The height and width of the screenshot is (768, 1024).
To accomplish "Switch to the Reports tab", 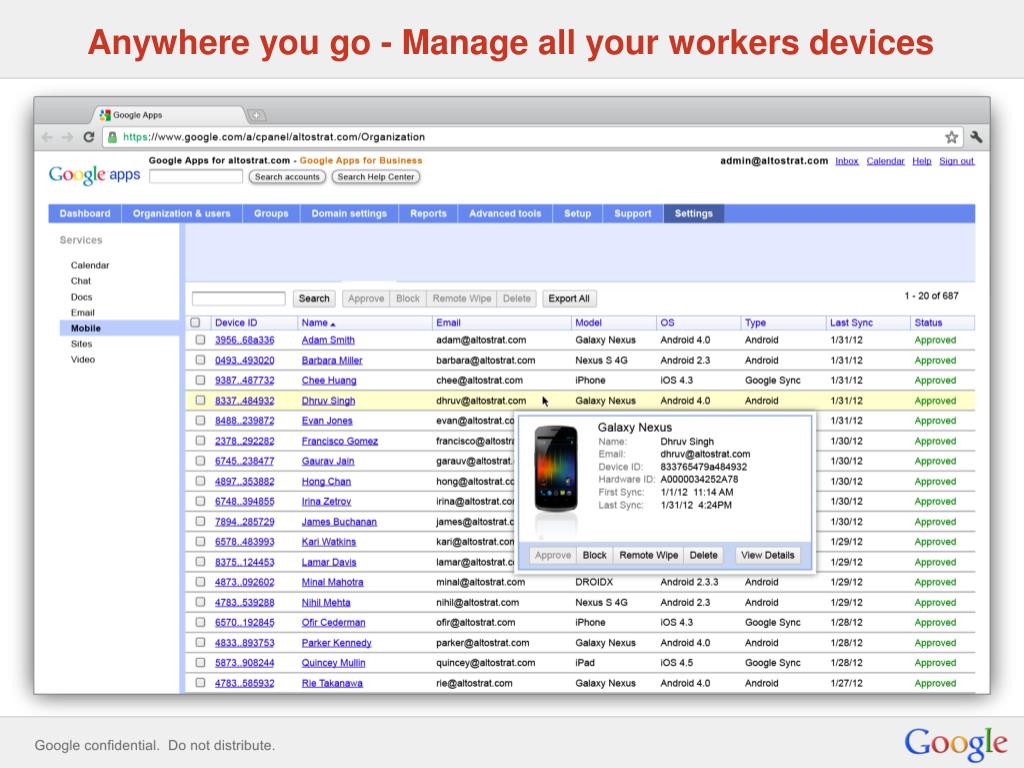I will [428, 214].
